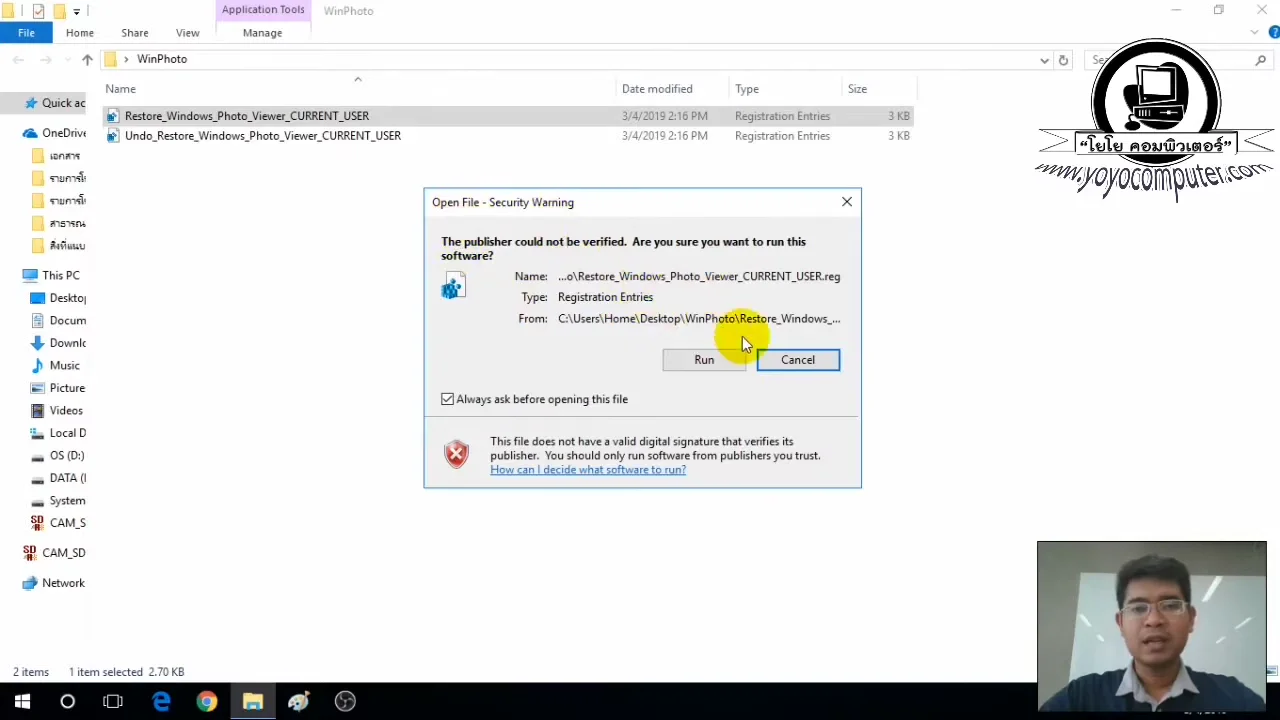Switch to the View tab
Image resolution: width=1280 pixels, height=720 pixels.
pos(187,32)
